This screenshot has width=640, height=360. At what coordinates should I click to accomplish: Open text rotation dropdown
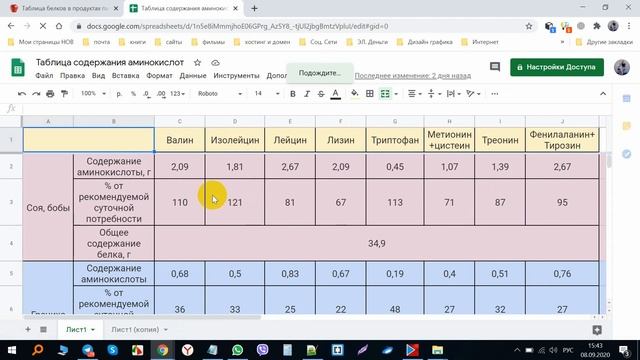(x=473, y=94)
